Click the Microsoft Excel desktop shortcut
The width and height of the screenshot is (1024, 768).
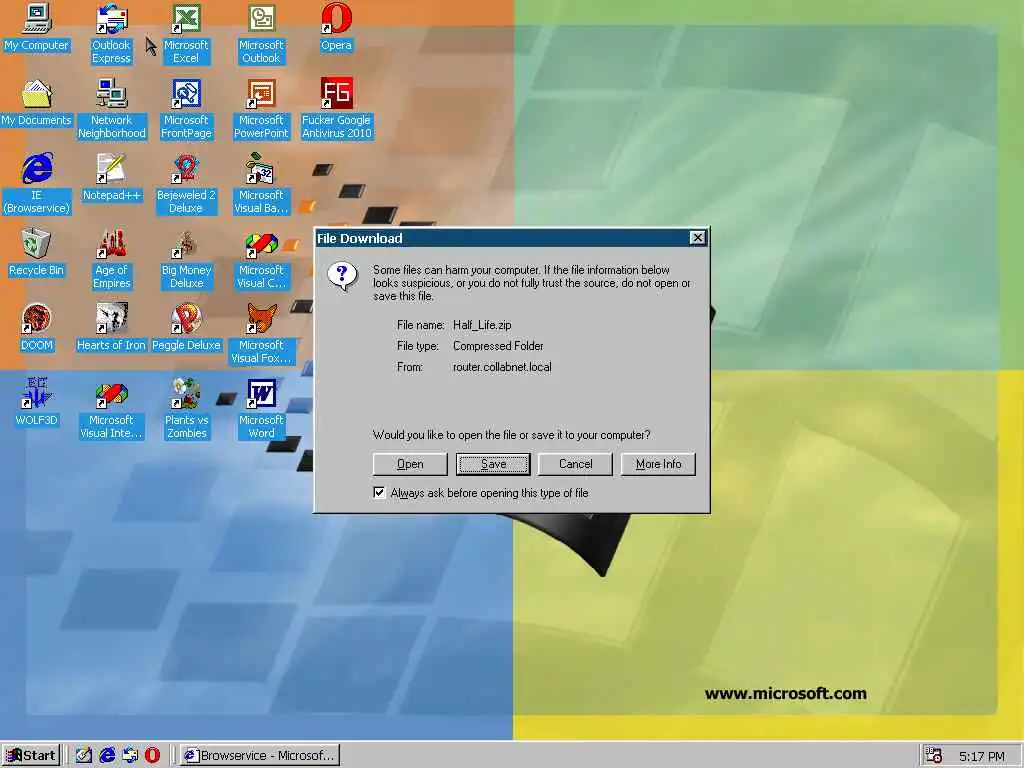(x=186, y=33)
